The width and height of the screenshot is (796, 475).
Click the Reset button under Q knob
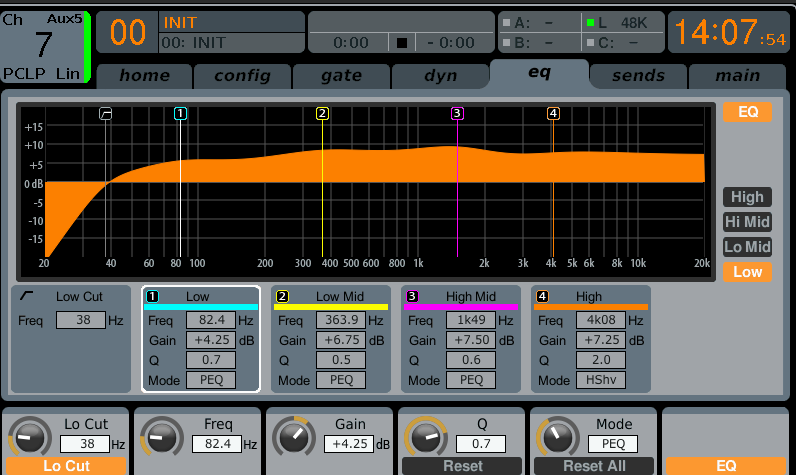(462, 466)
